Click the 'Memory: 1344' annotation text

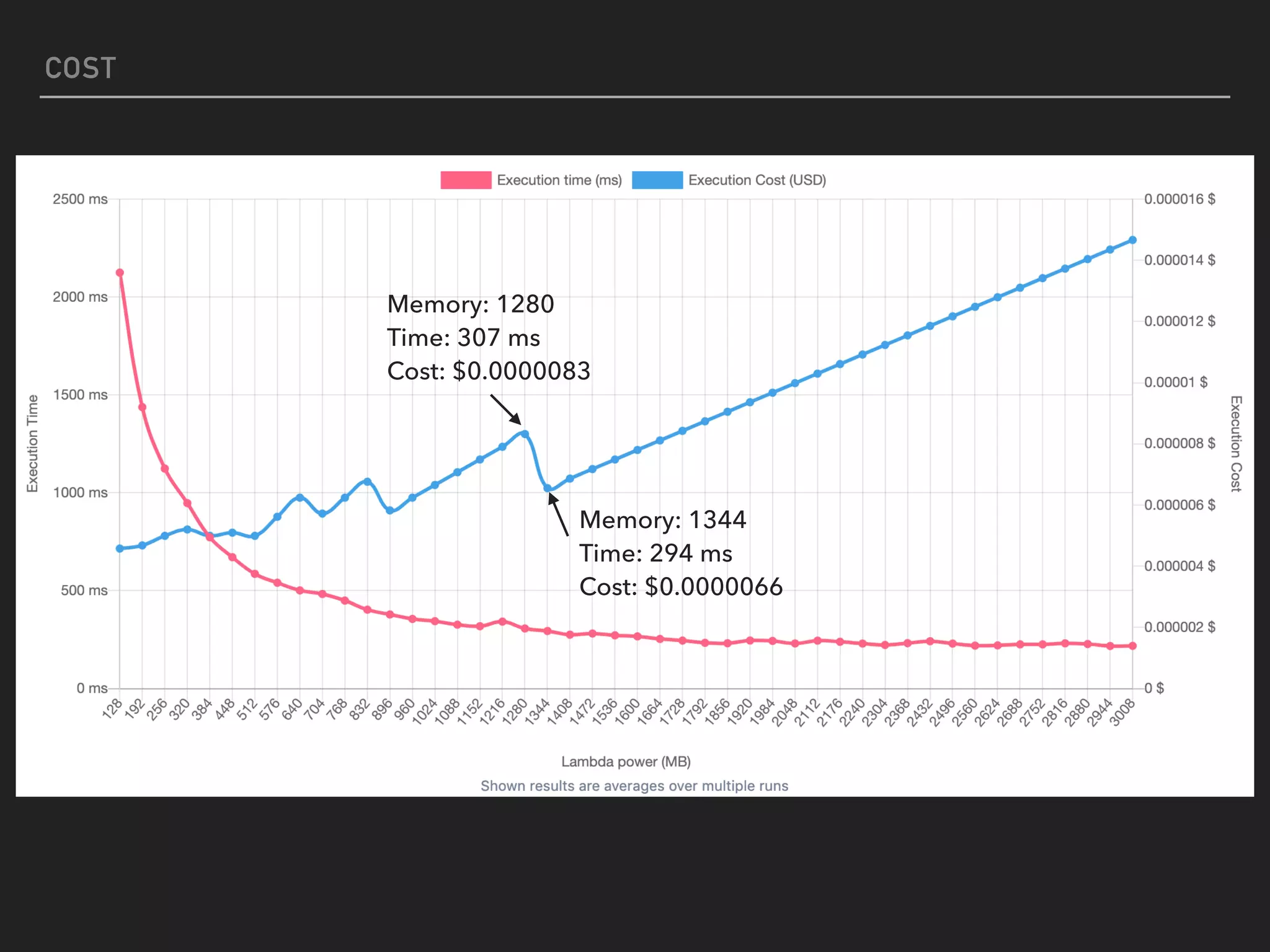663,520
